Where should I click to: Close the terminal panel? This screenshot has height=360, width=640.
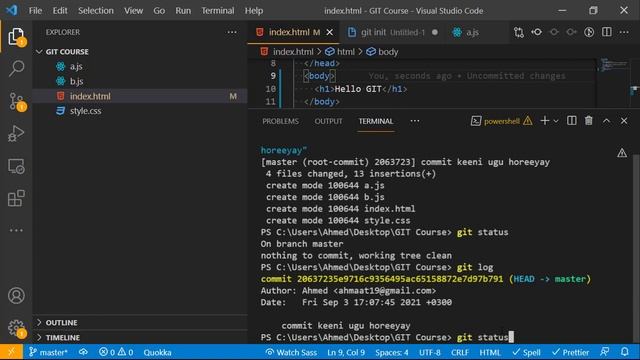pos(624,121)
